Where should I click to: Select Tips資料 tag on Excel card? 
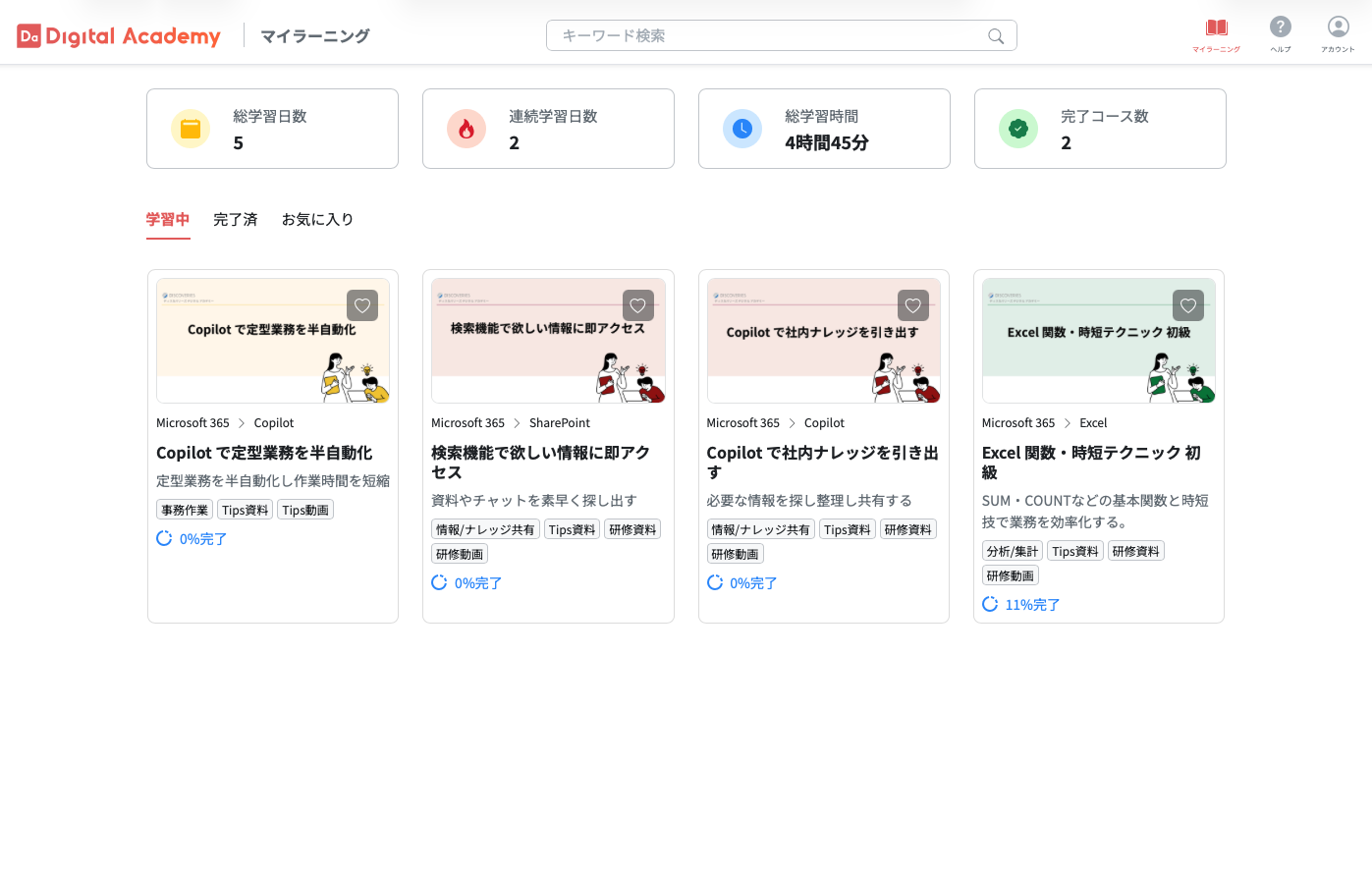click(x=1075, y=551)
